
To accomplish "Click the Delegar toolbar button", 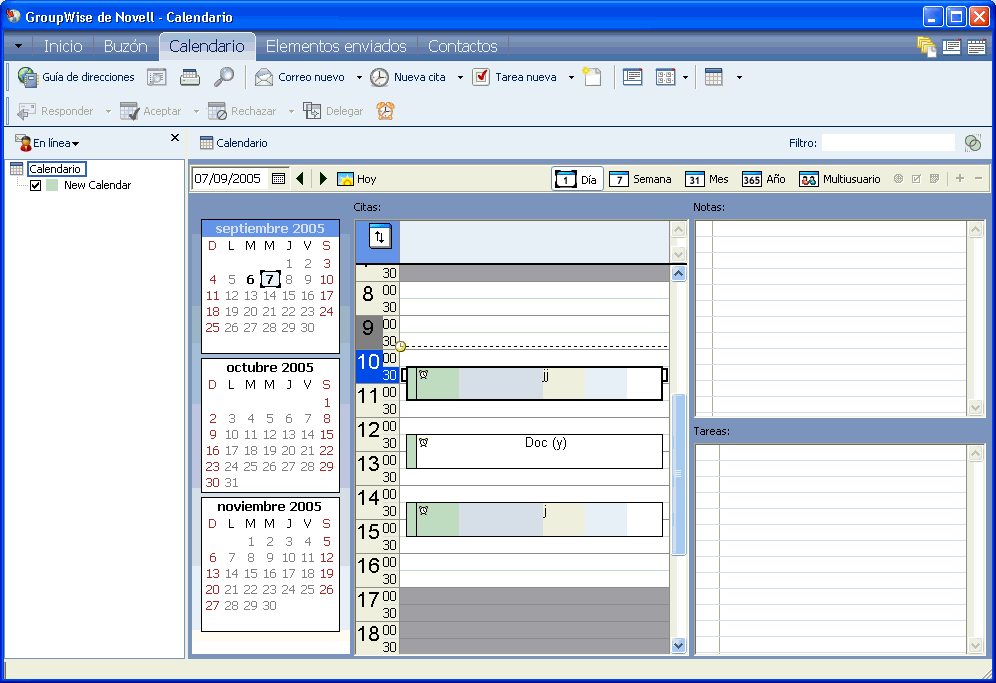I will point(333,111).
